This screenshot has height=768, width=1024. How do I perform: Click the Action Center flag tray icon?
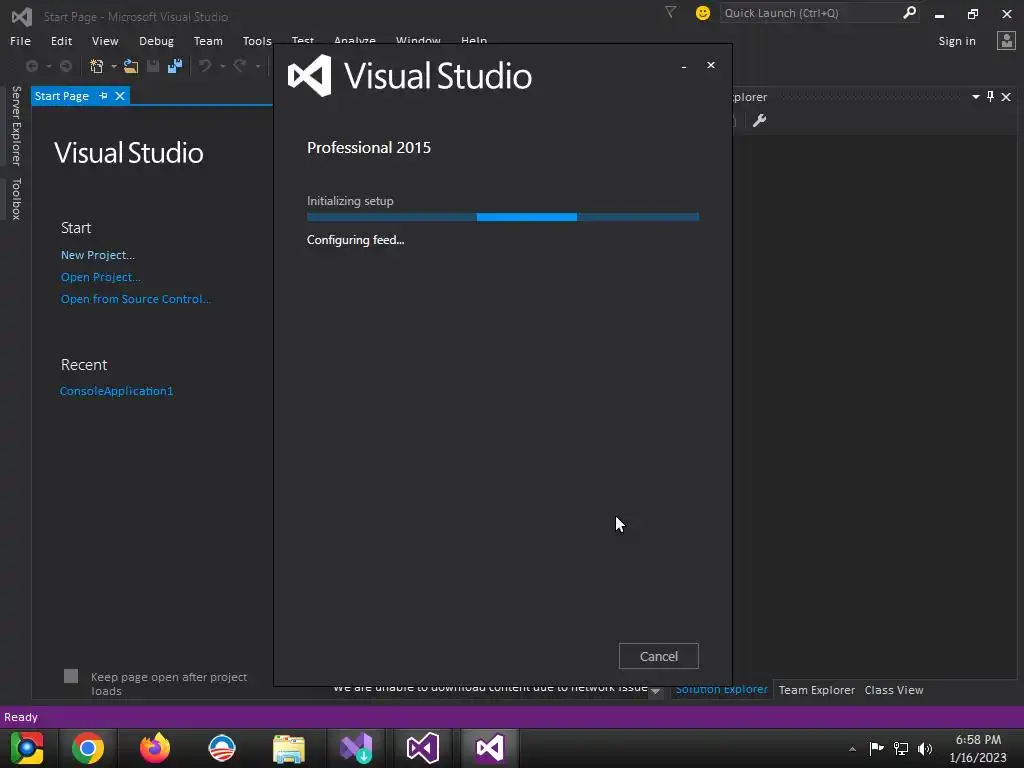876,748
